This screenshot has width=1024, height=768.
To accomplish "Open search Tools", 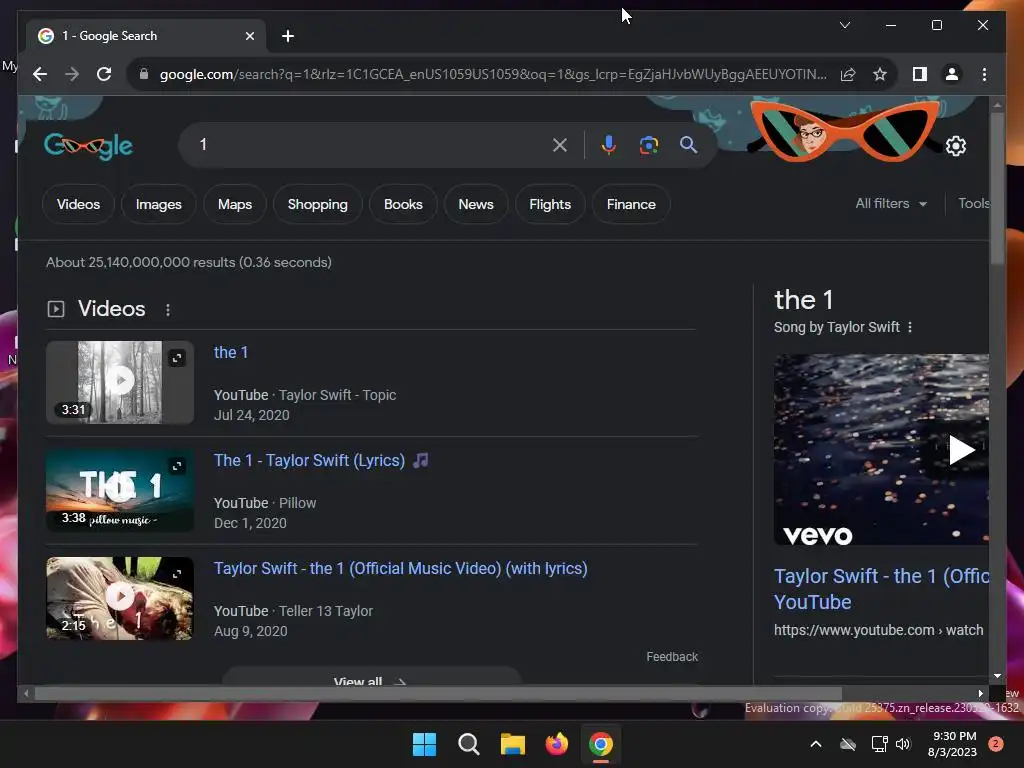I will [x=973, y=204].
